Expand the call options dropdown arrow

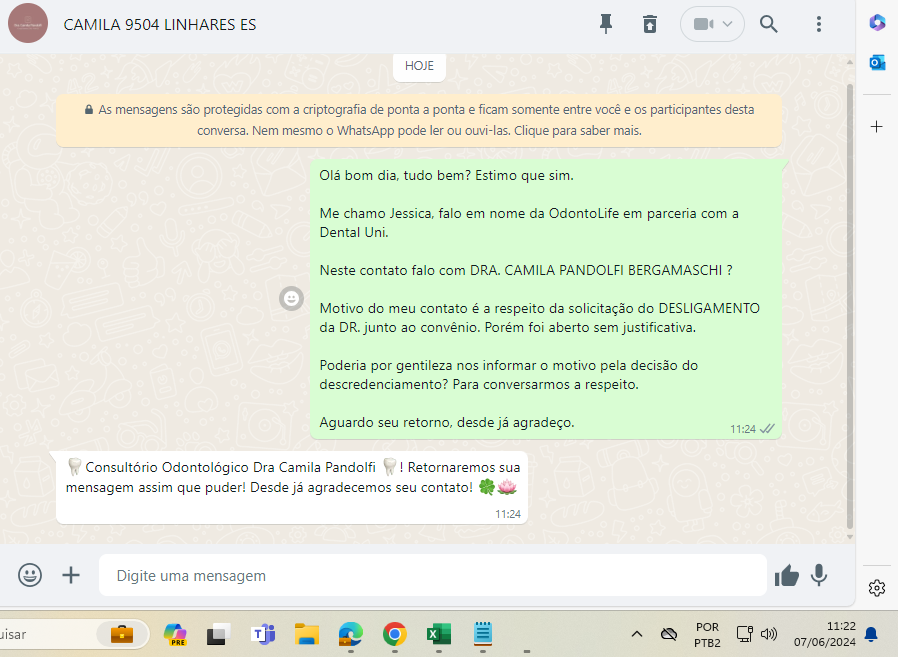727,24
